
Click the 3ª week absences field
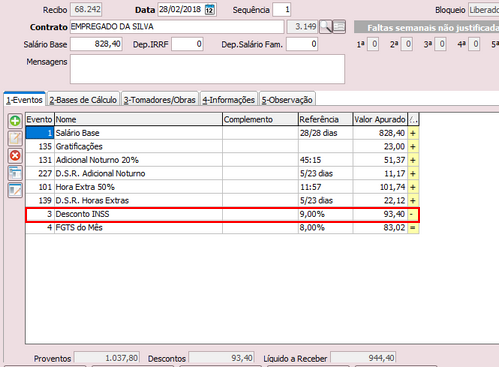(x=441, y=44)
